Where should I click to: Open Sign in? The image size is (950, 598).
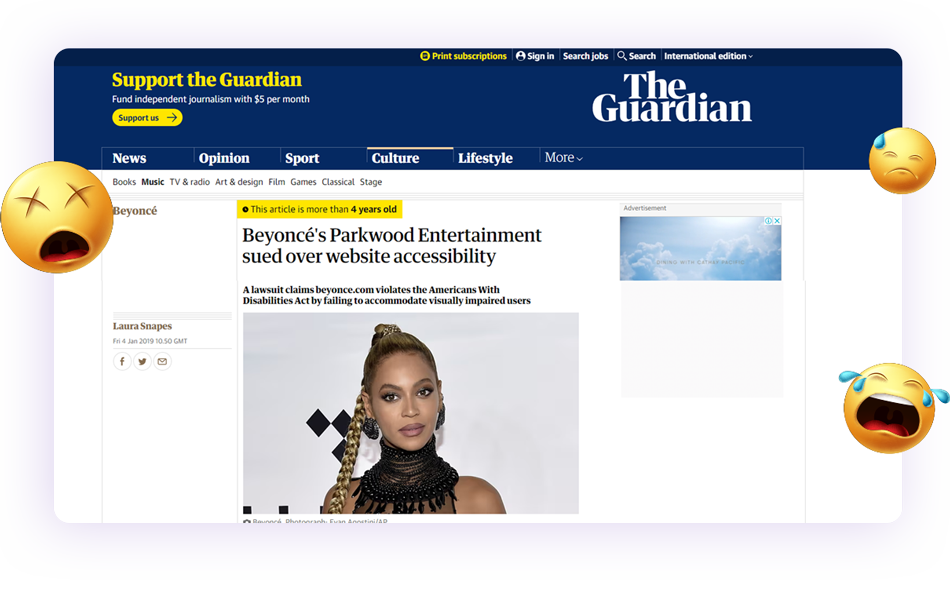(x=535, y=56)
